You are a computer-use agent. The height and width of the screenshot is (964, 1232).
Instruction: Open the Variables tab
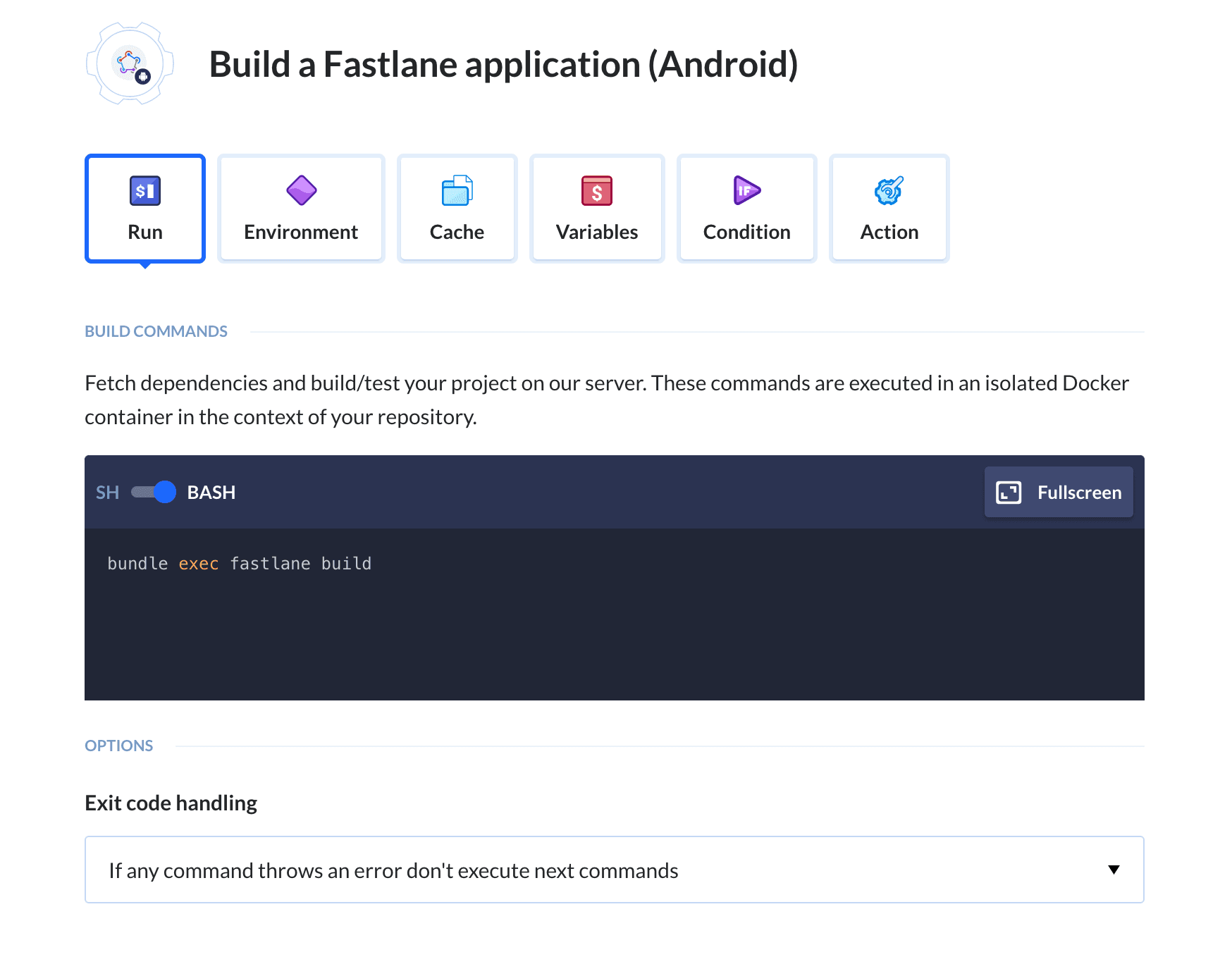(x=597, y=209)
